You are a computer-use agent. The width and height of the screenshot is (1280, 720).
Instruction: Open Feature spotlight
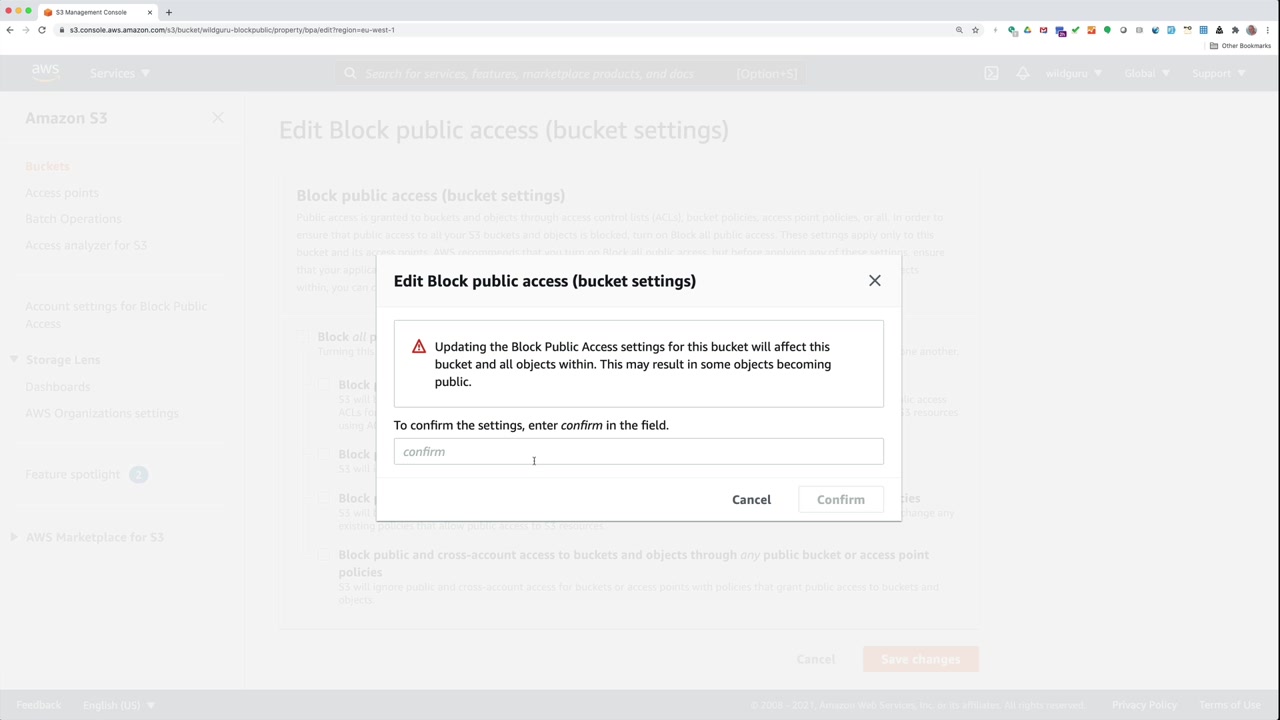(72, 474)
